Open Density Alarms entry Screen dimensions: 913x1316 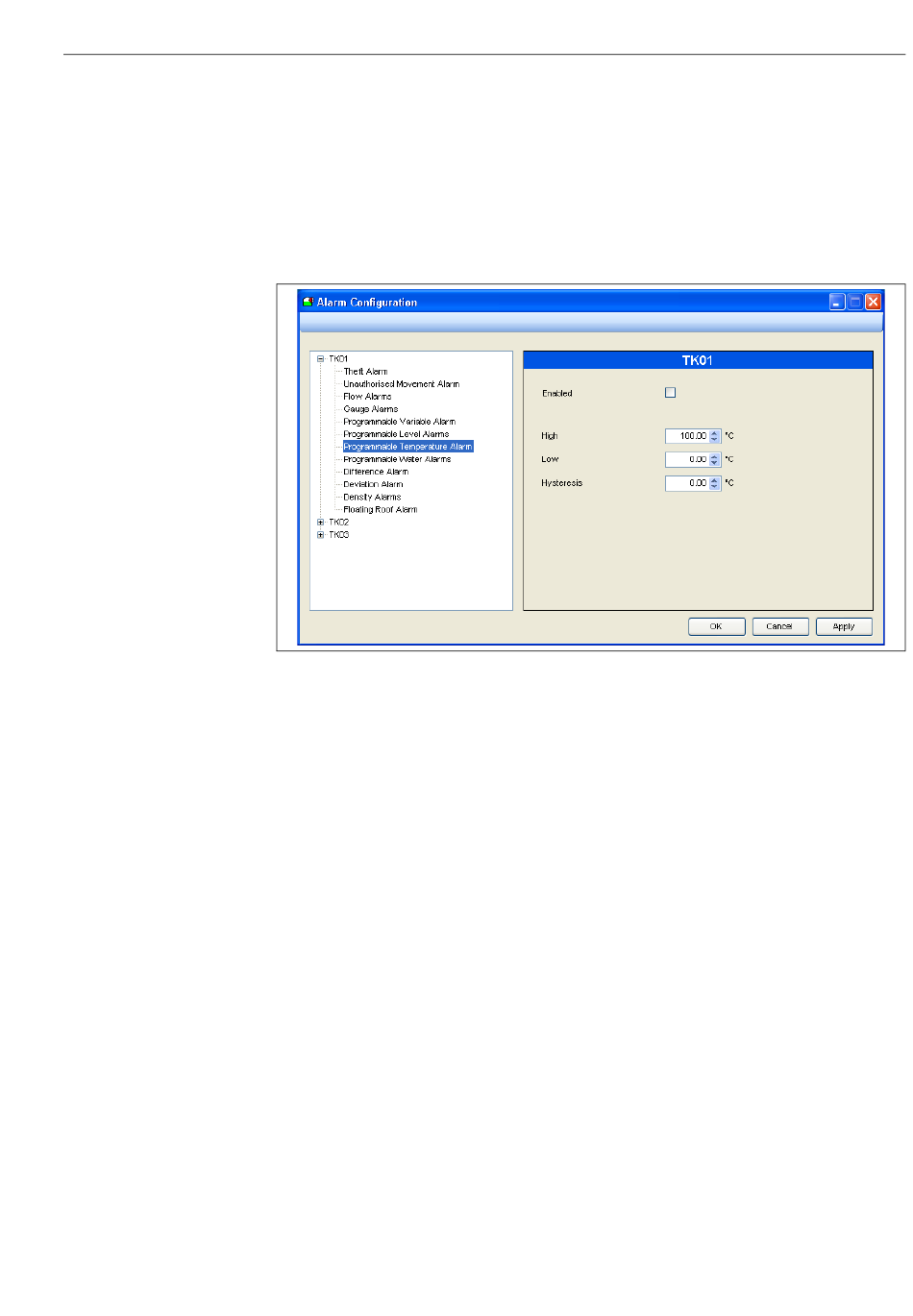pos(372,497)
